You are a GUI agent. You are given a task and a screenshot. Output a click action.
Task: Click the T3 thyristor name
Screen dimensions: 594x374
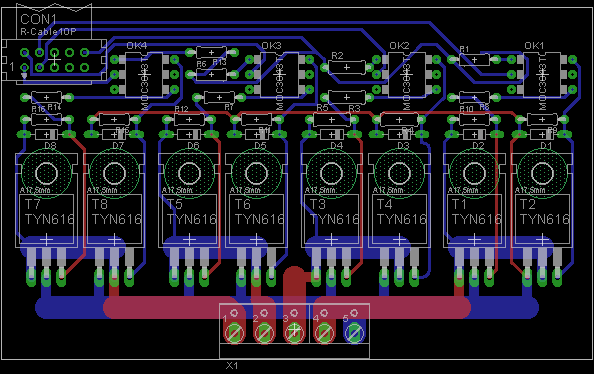317,205
